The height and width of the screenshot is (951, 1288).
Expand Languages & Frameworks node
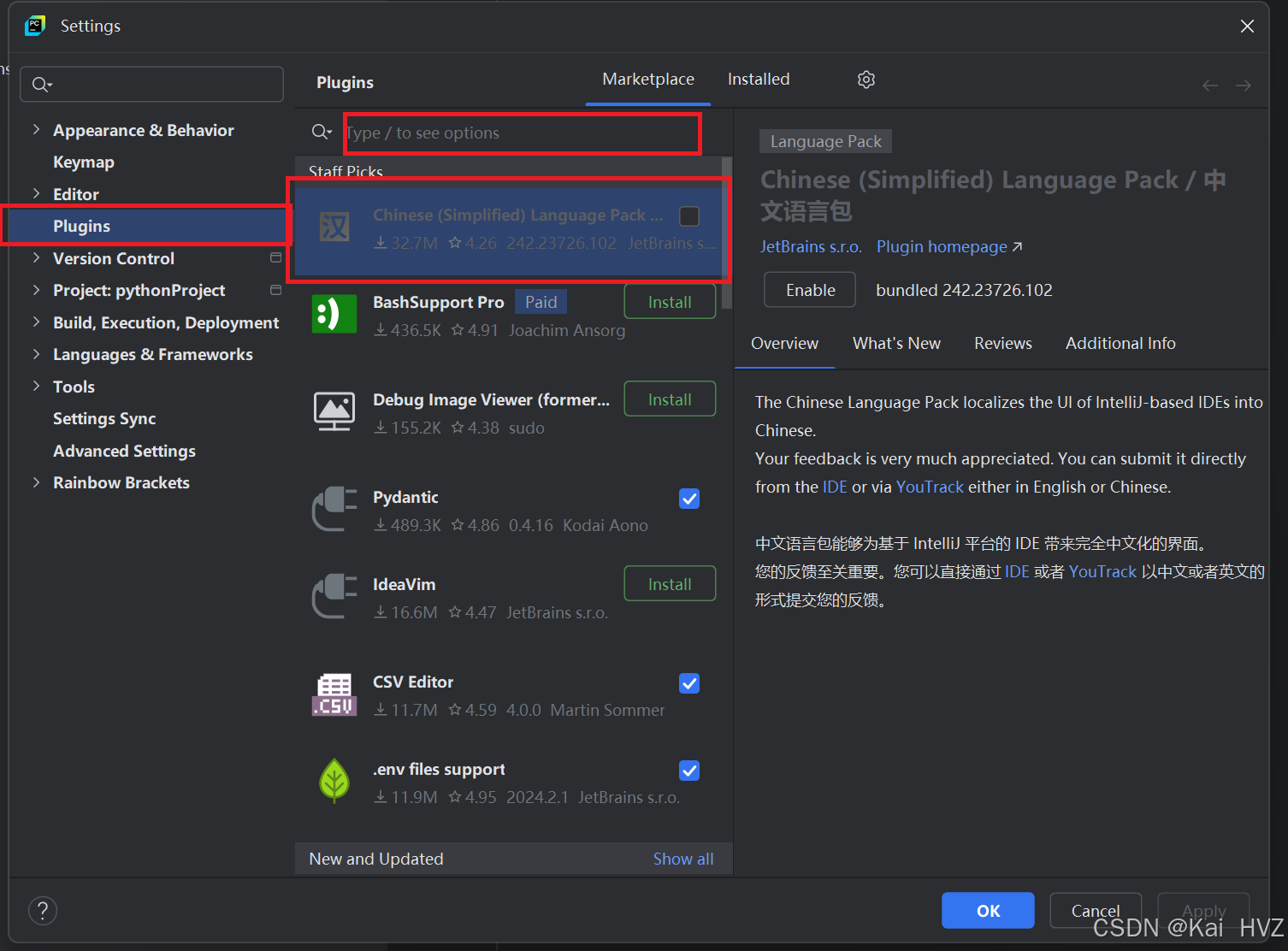(36, 354)
